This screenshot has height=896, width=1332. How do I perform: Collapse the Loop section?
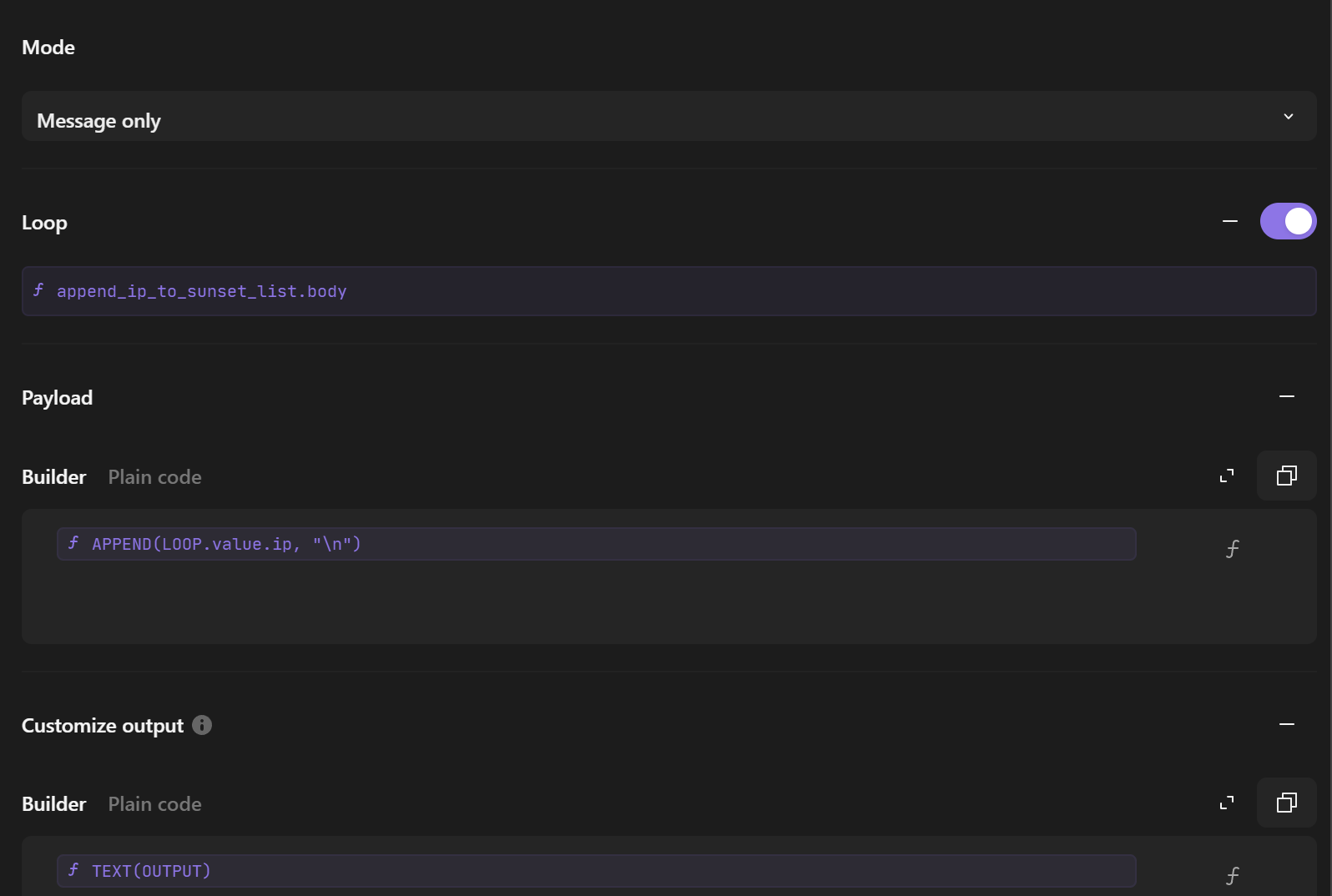pos(1229,221)
